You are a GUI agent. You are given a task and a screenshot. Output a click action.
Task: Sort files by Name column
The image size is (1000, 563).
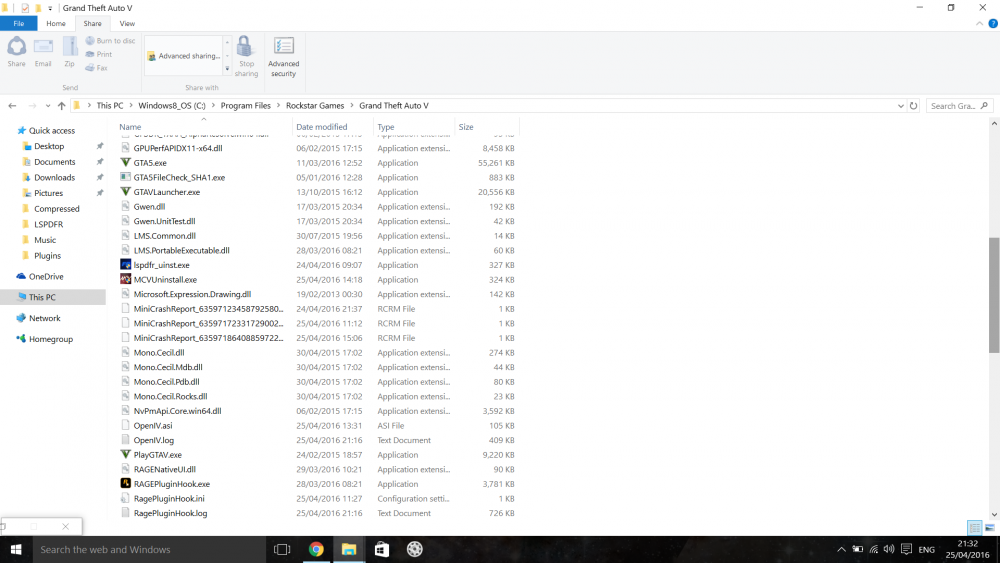click(x=130, y=127)
